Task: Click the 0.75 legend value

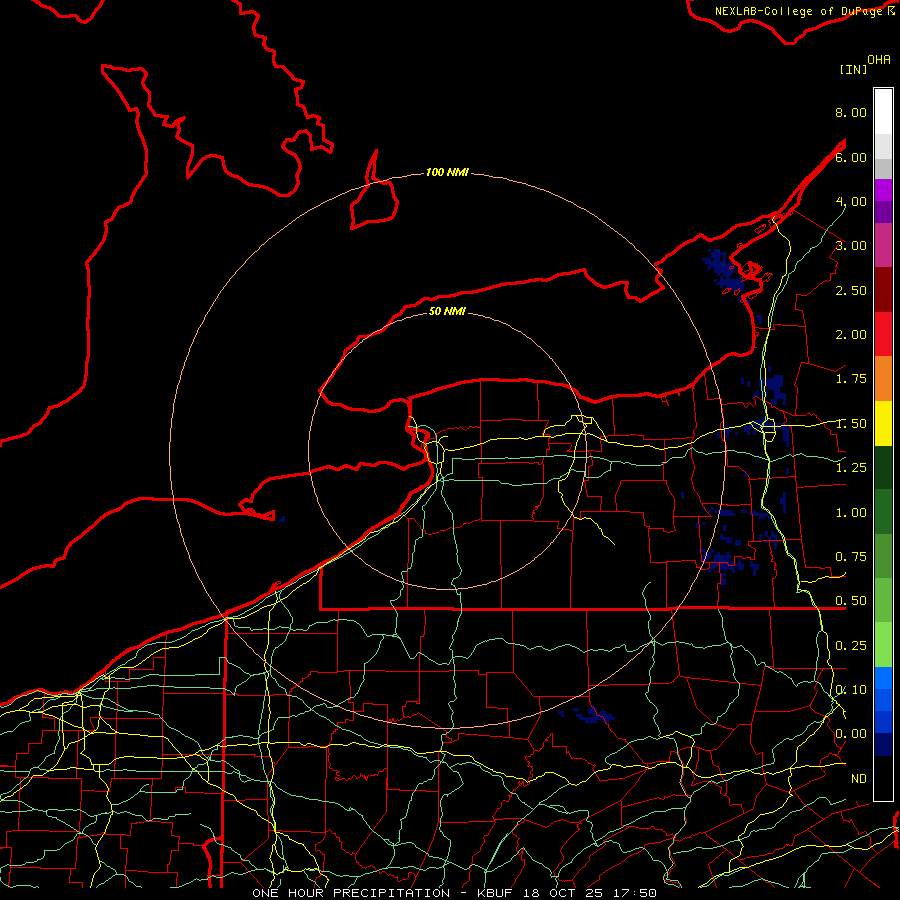Action: coord(851,557)
